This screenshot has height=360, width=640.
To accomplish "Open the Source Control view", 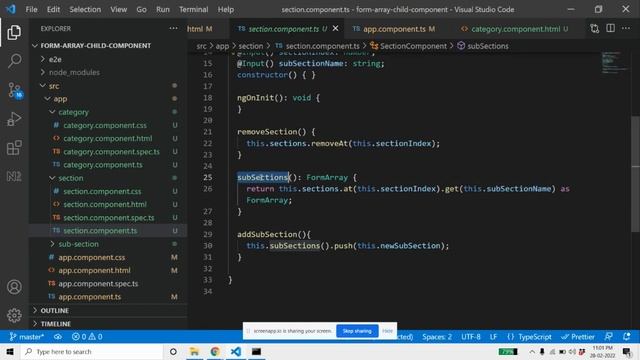I will 15,90.
